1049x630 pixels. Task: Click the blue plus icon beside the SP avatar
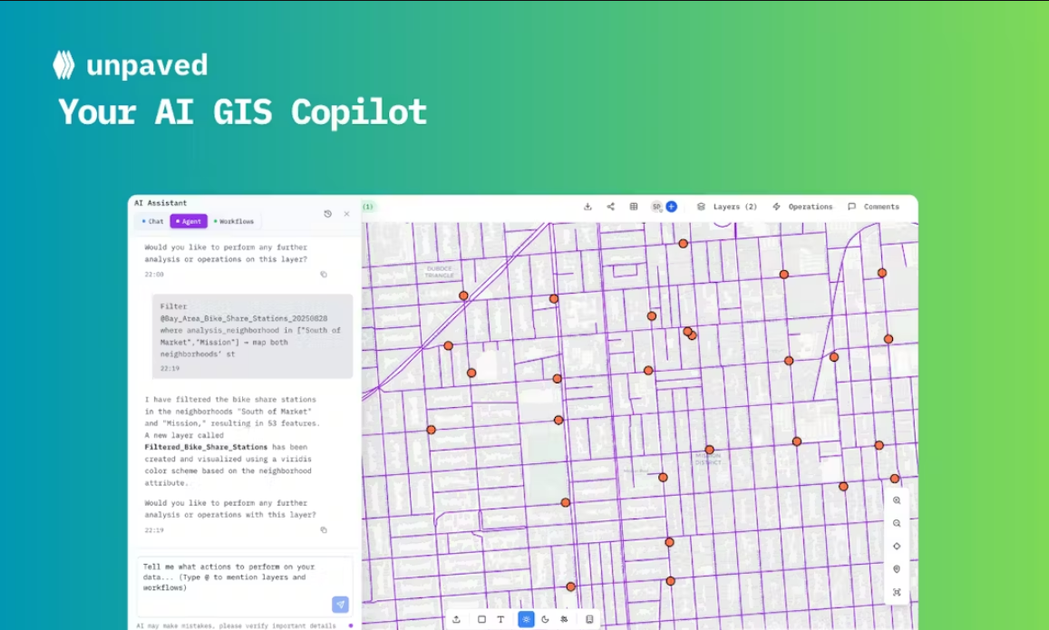[x=671, y=206]
